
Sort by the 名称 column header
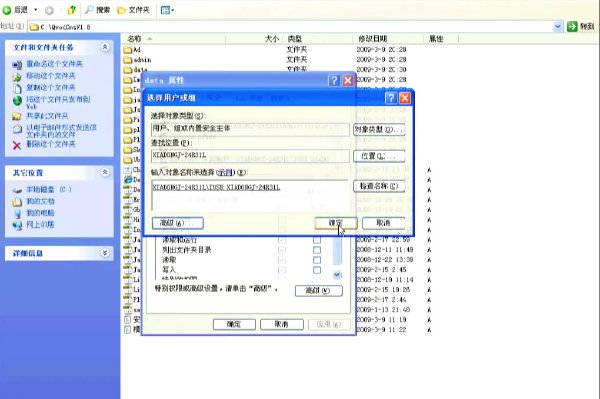pyautogui.click(x=174, y=39)
